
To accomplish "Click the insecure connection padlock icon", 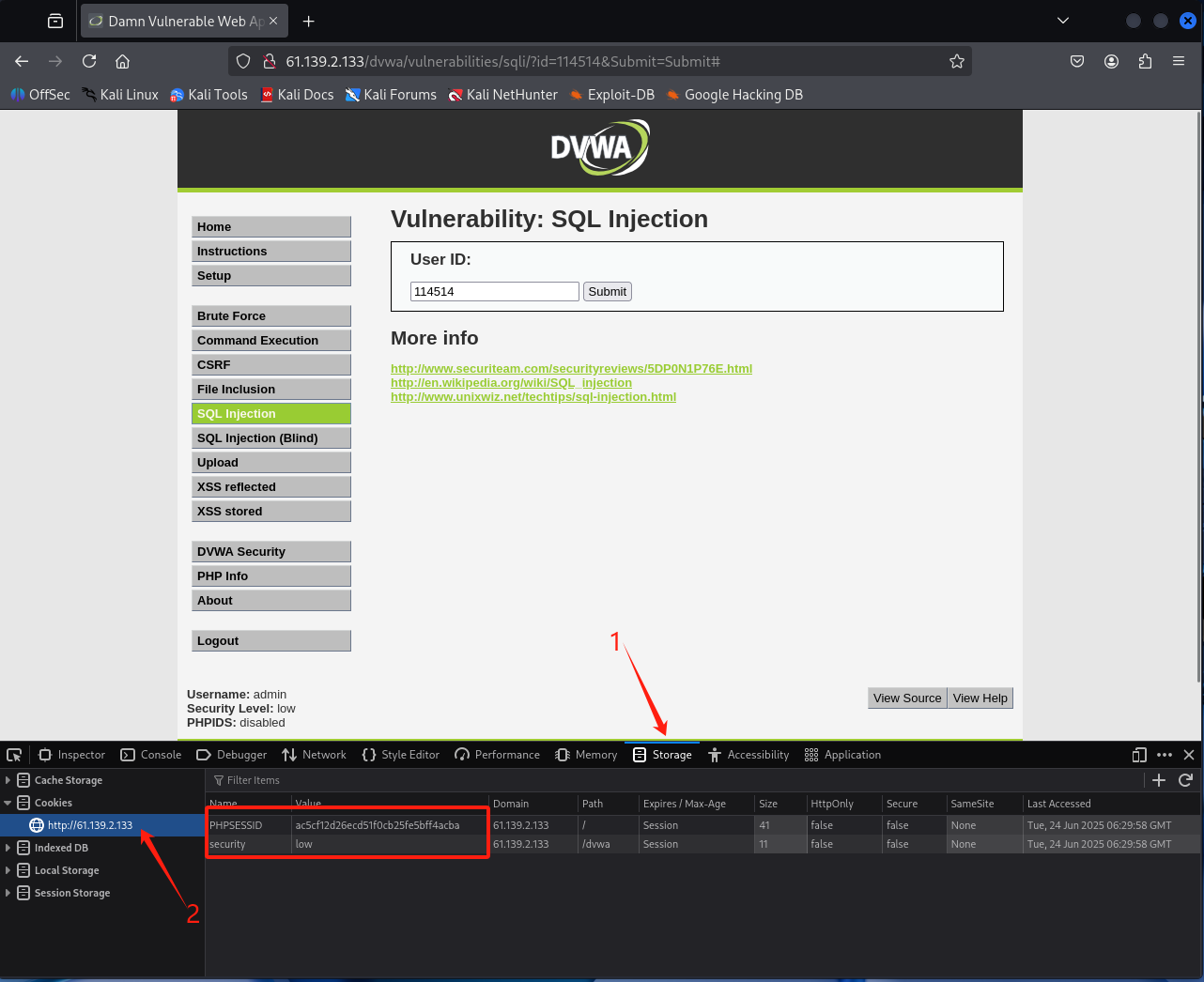I will click(269, 61).
